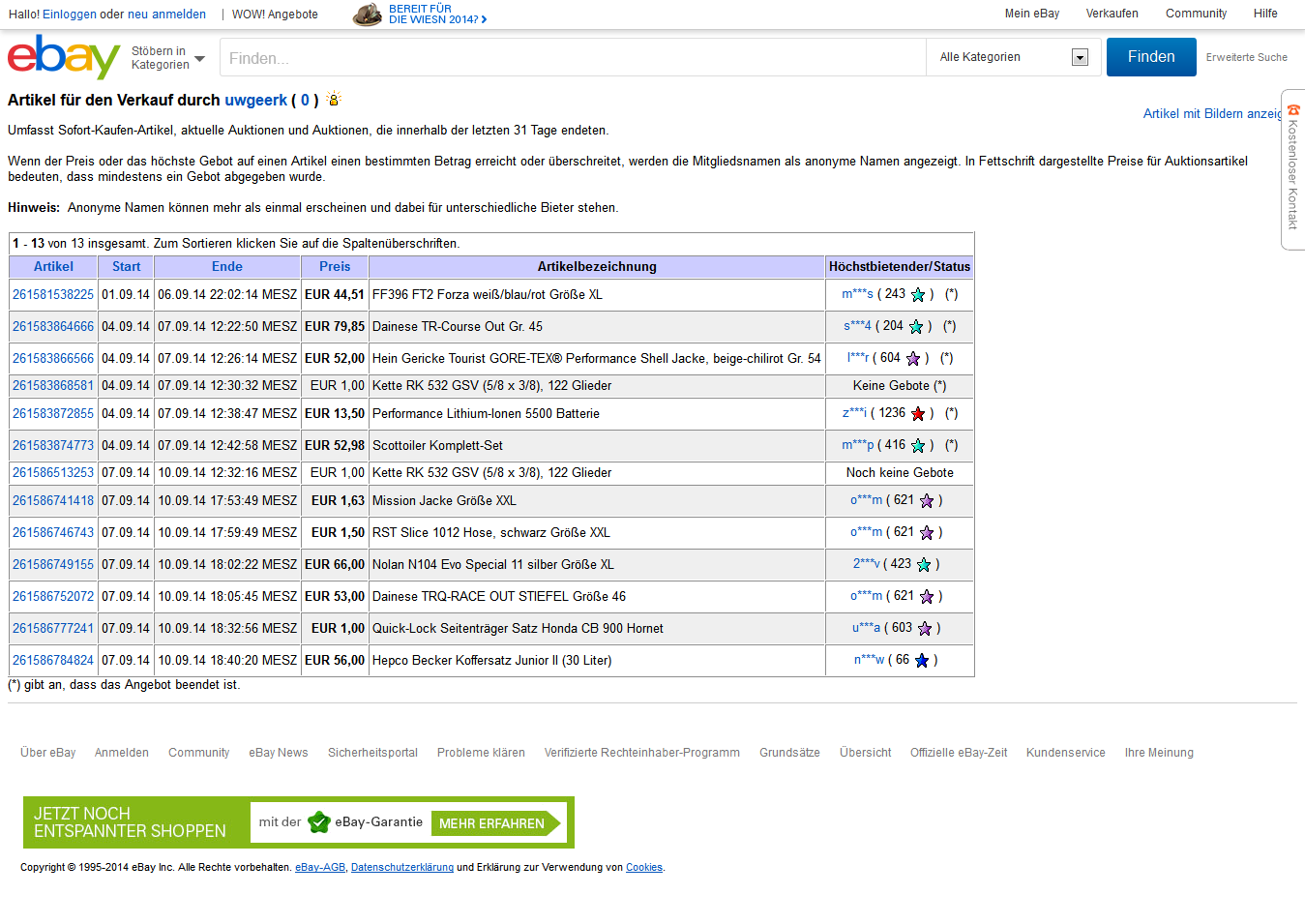Click the MEHR ERFAHREN button

[495, 823]
